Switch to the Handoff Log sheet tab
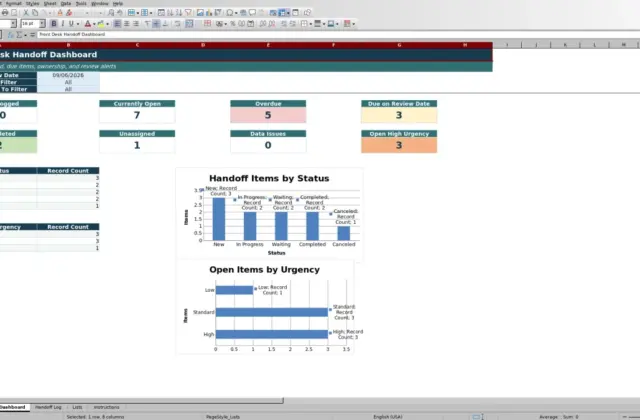Screen dimensions: 640x420 pyautogui.click(x=48, y=407)
